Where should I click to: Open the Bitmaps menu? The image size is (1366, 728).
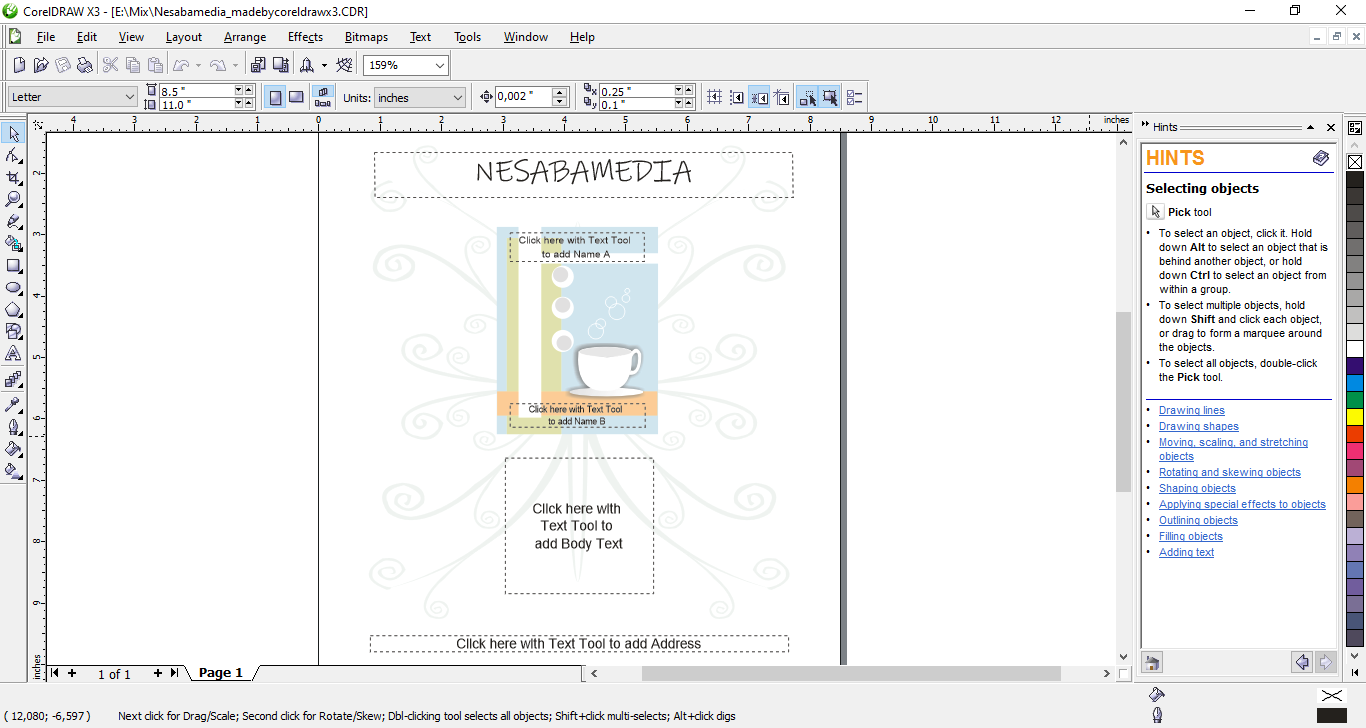coord(366,37)
